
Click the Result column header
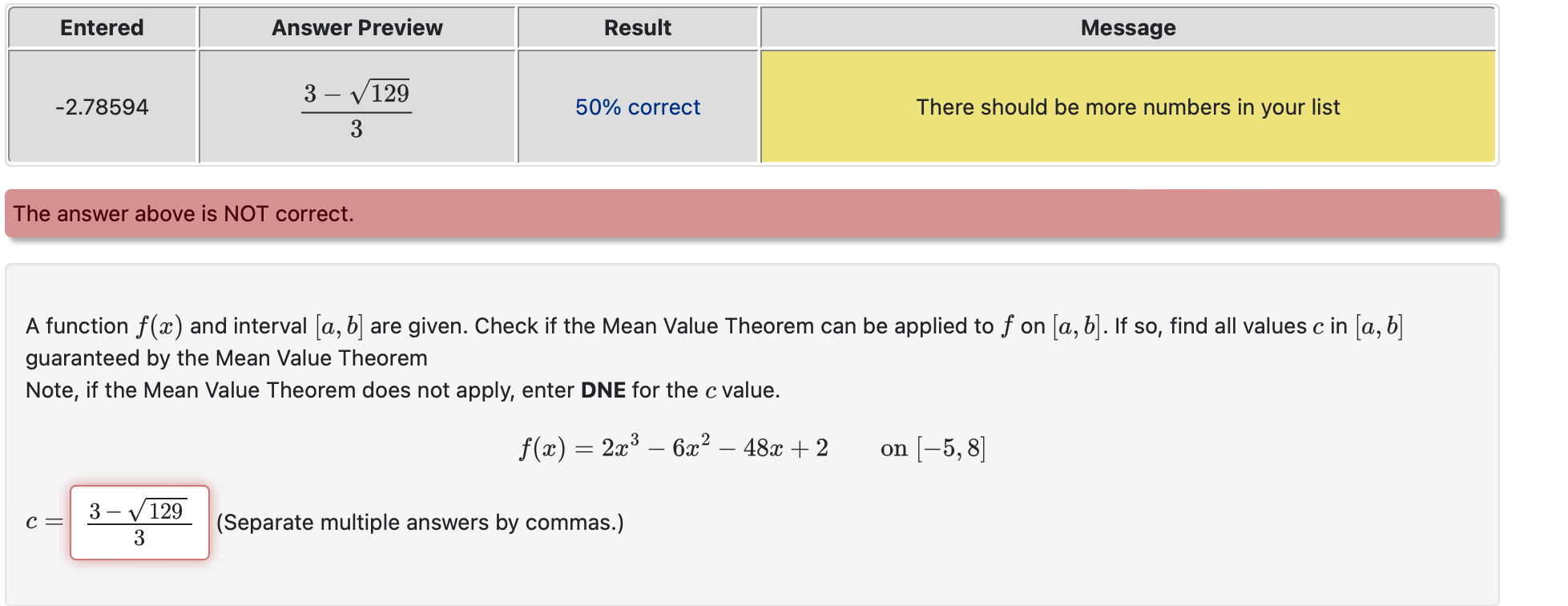(637, 27)
